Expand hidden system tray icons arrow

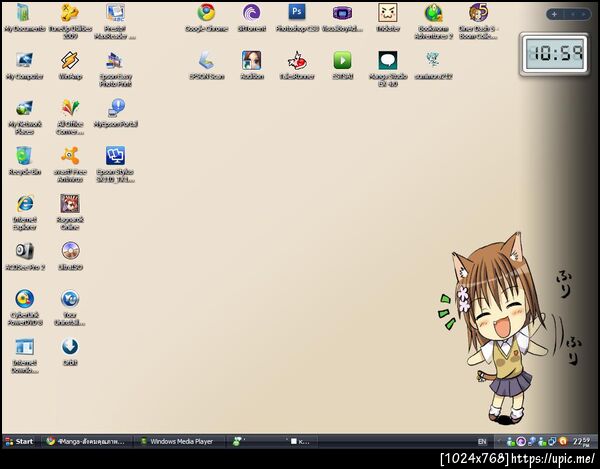tap(499, 441)
